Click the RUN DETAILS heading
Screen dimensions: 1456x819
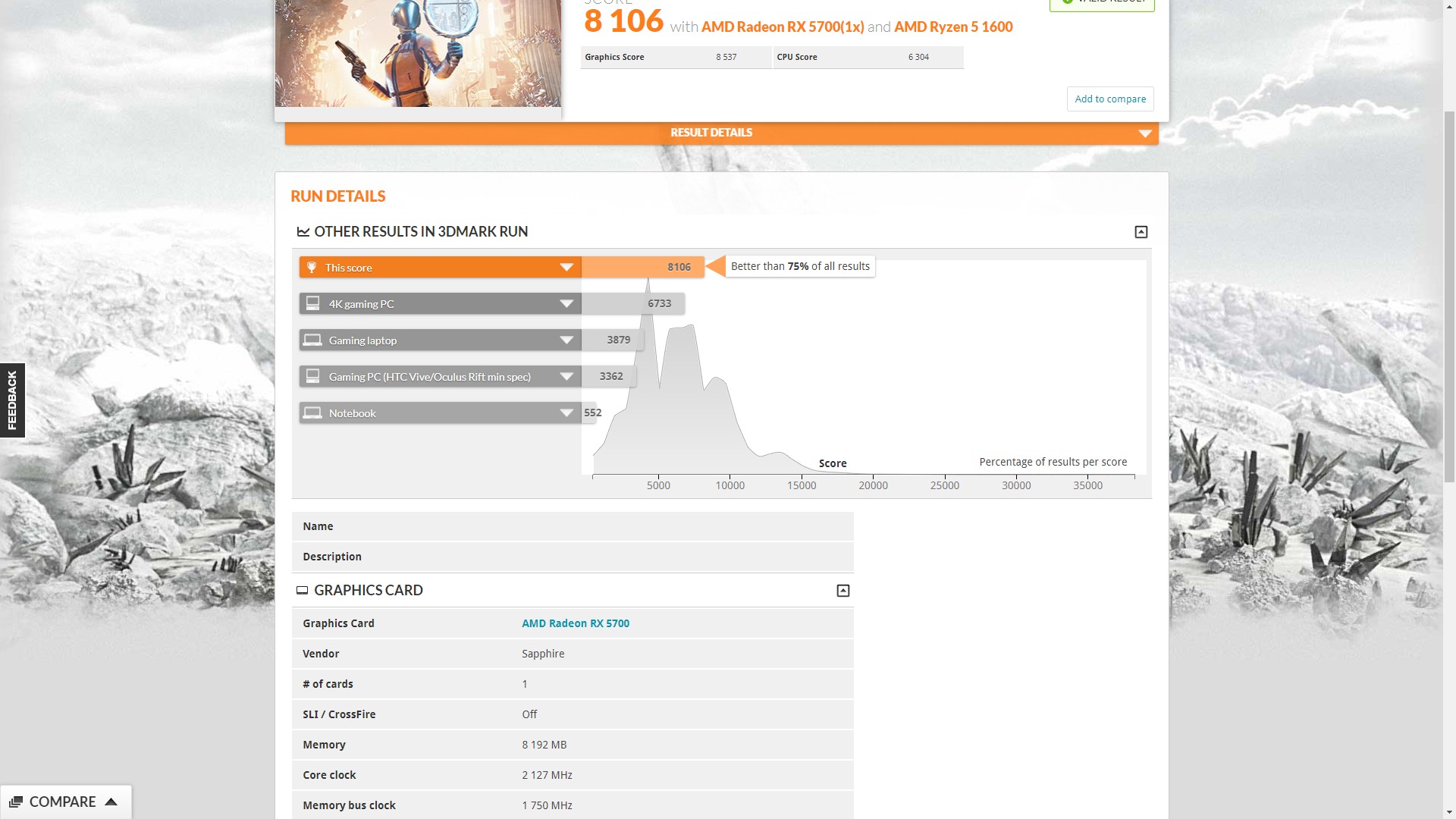(x=338, y=196)
